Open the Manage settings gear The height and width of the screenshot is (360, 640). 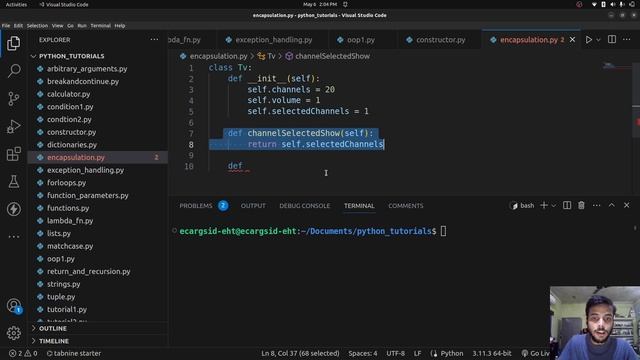pos(13,333)
